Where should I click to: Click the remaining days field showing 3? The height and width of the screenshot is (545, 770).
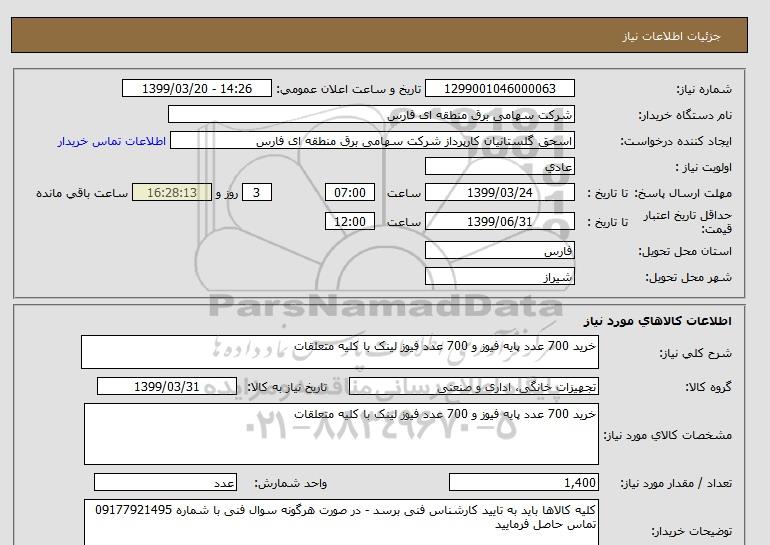click(256, 192)
